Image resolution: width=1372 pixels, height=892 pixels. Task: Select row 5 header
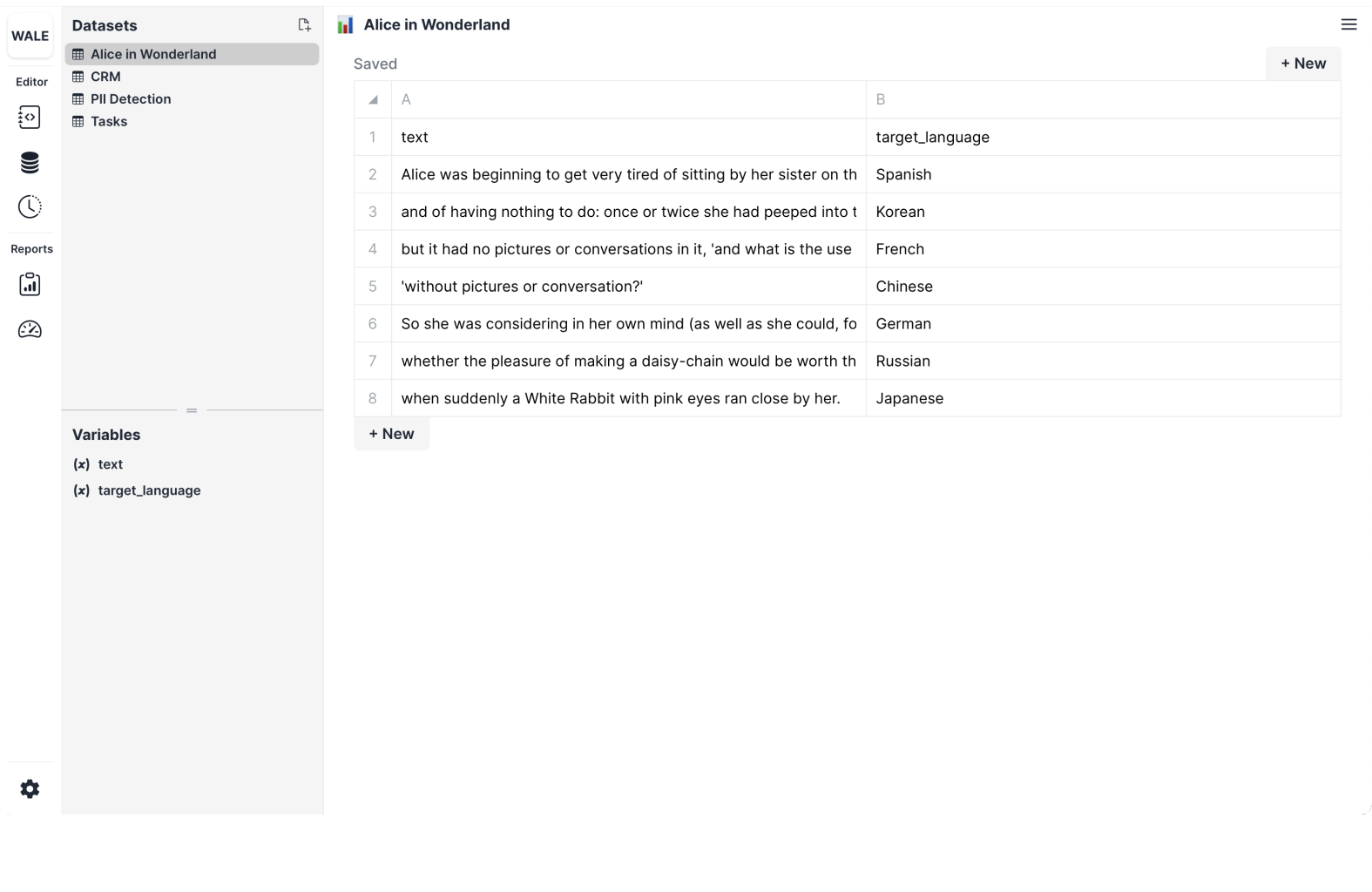pyautogui.click(x=373, y=287)
